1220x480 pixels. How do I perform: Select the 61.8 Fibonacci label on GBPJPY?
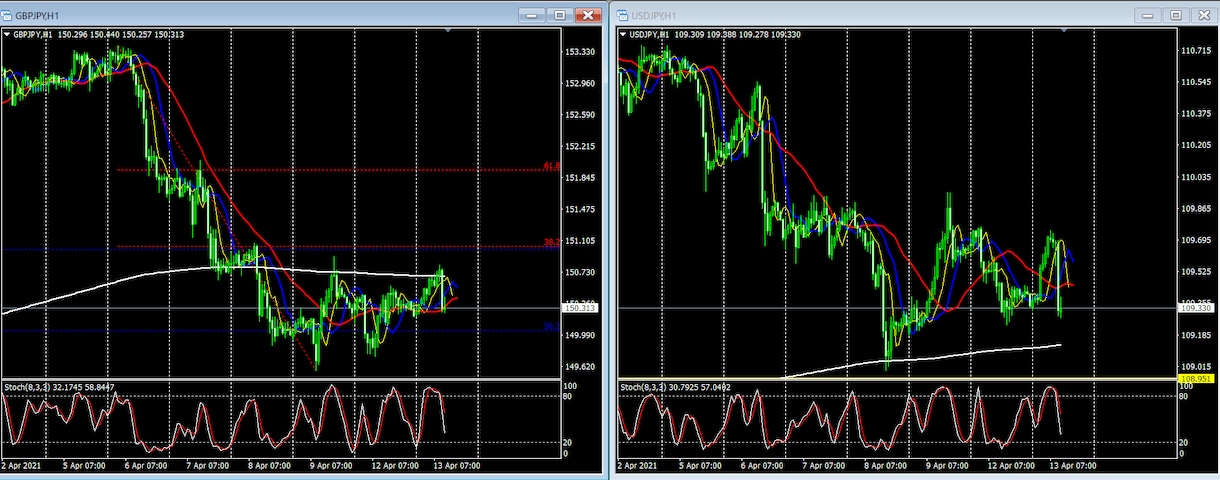coord(551,166)
